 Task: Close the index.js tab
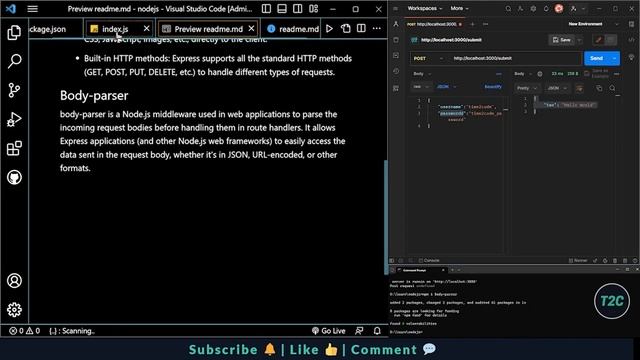(x=147, y=28)
